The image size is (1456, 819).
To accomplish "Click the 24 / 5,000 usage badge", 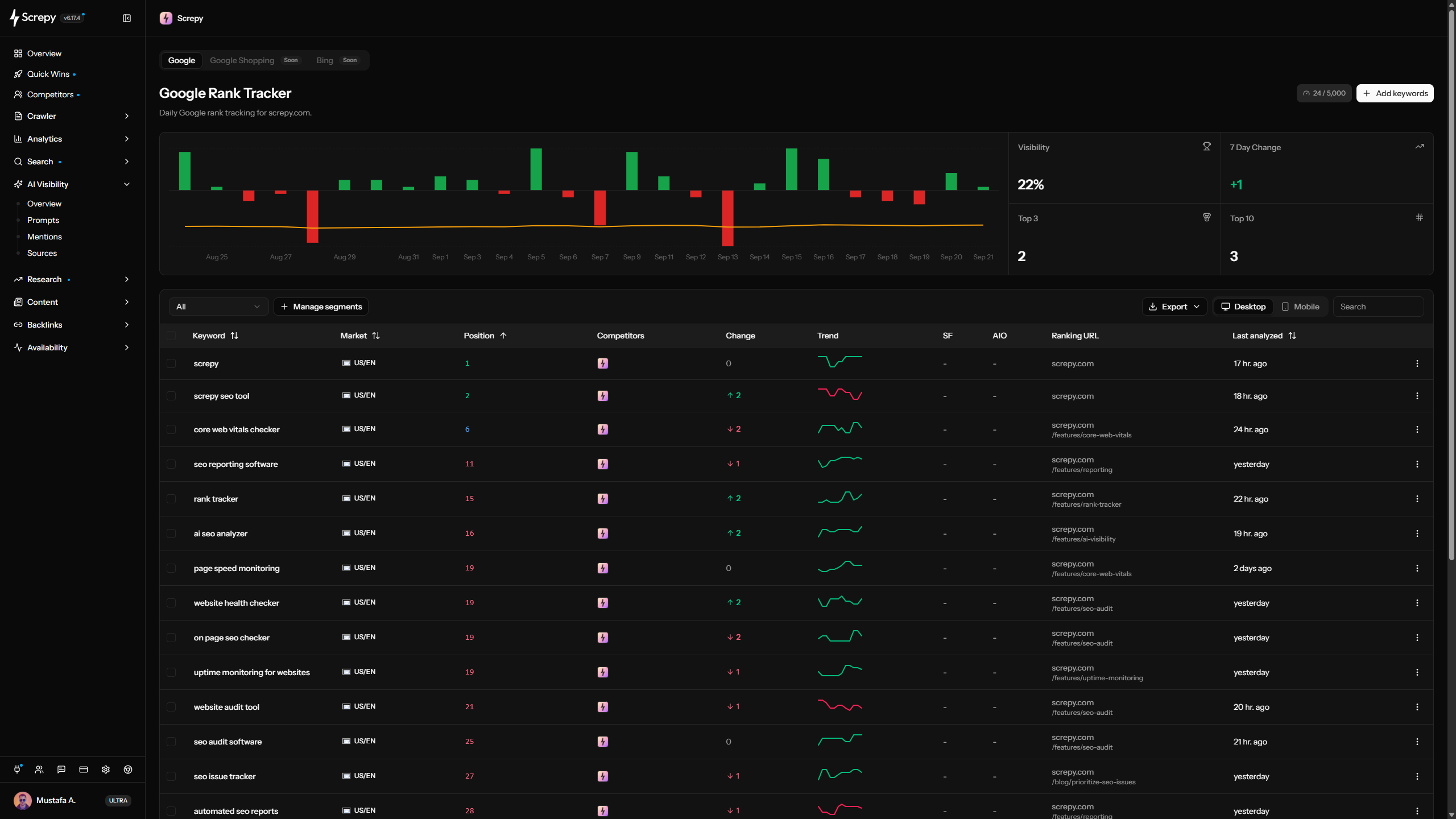I will point(1324,93).
